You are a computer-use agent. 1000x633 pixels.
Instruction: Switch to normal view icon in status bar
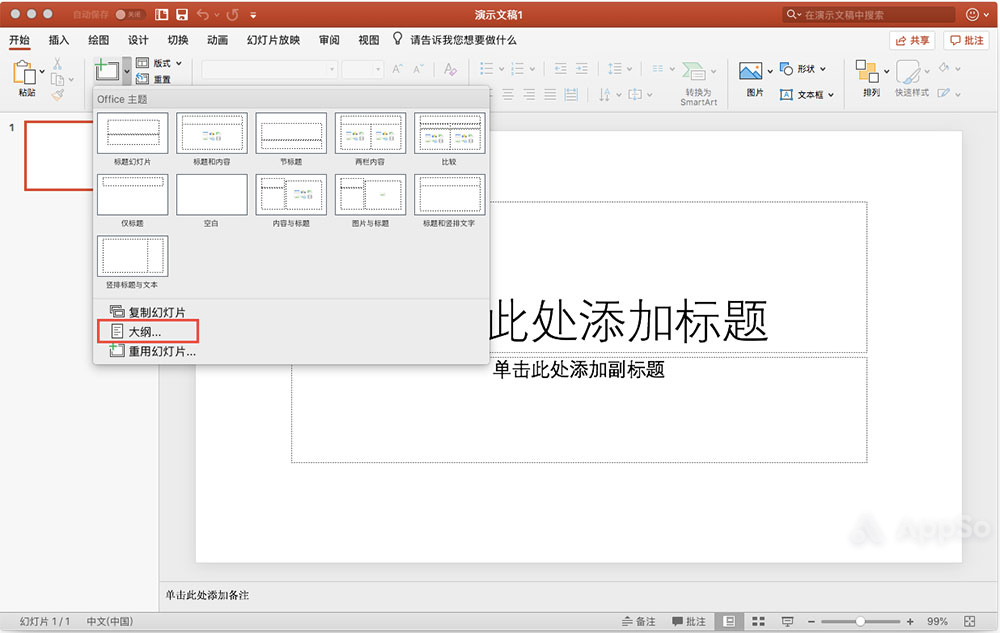[x=730, y=621]
